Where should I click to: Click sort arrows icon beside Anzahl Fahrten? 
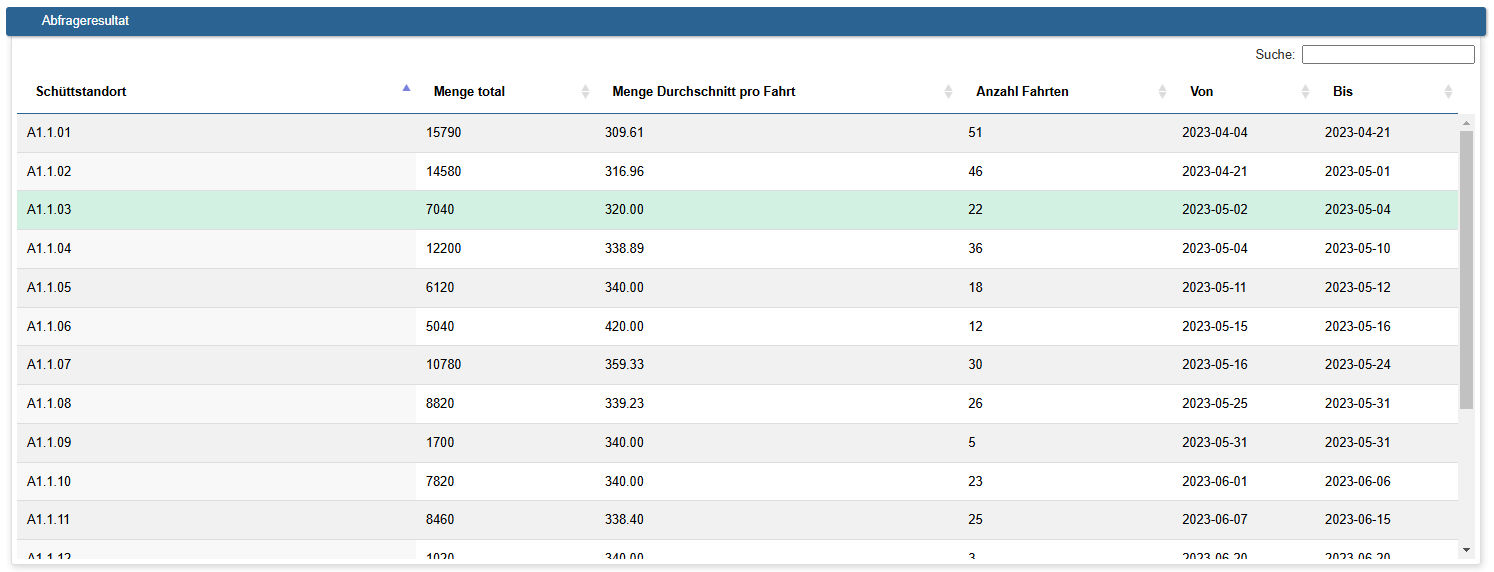1162,91
